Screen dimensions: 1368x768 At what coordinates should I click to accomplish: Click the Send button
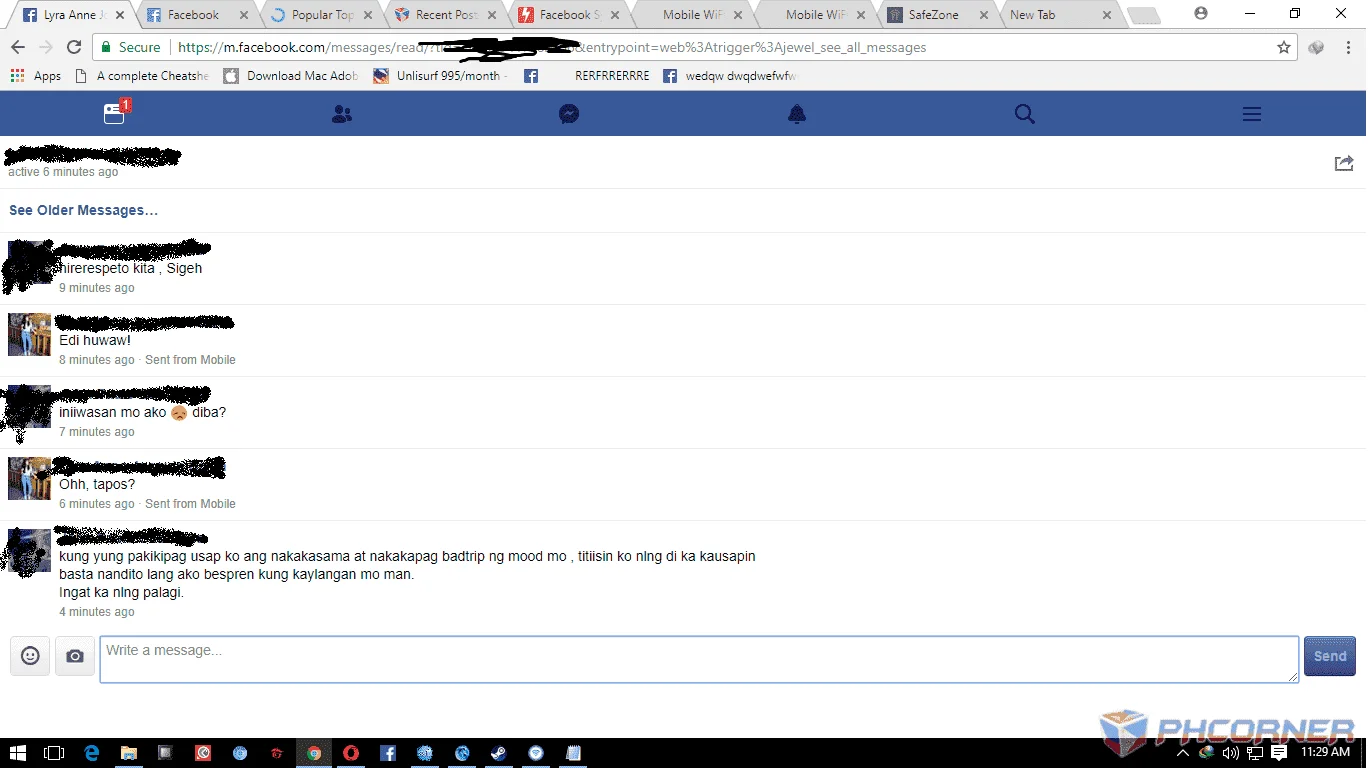[1330, 656]
